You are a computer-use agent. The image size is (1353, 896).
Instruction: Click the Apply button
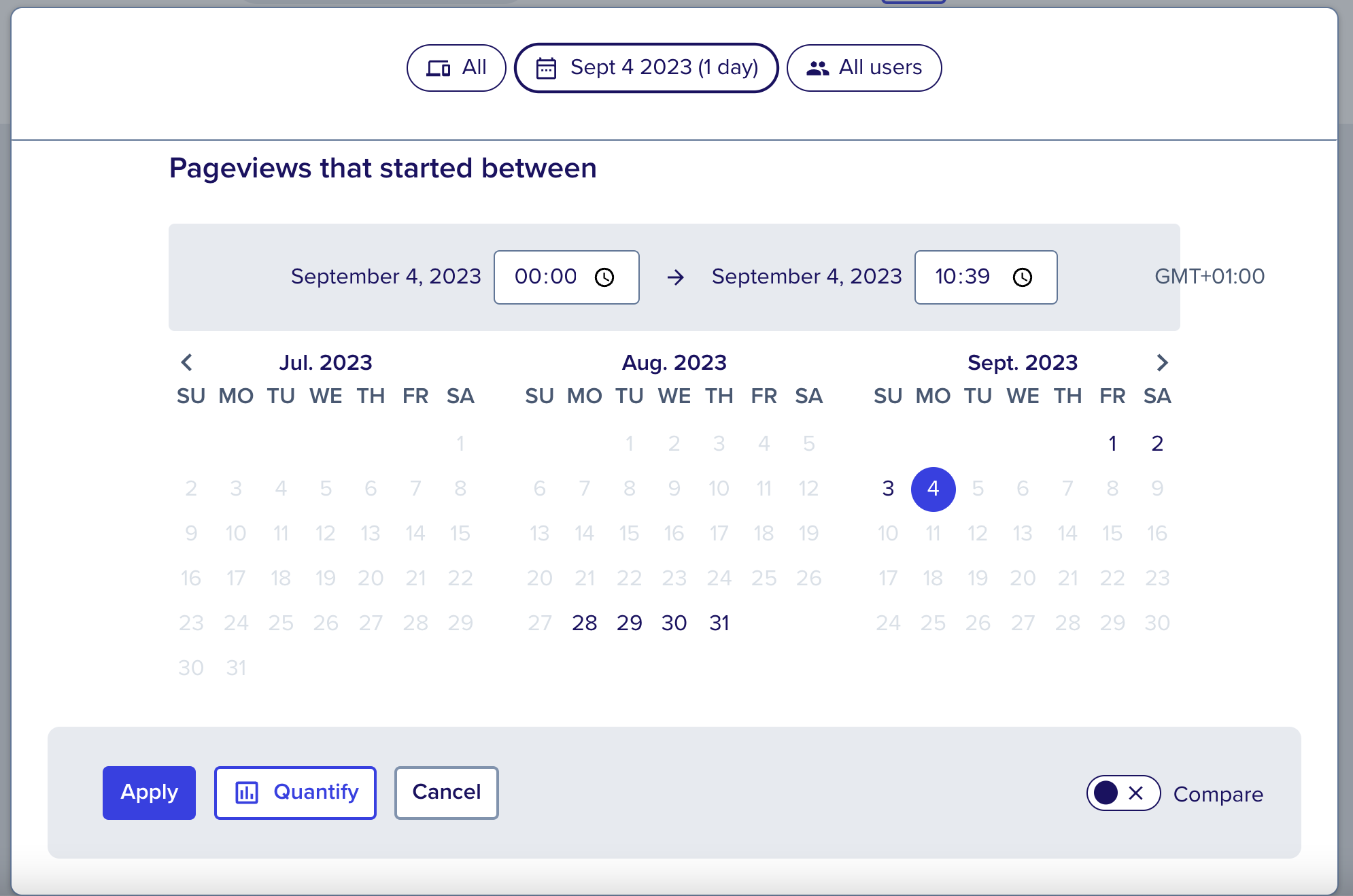click(149, 793)
